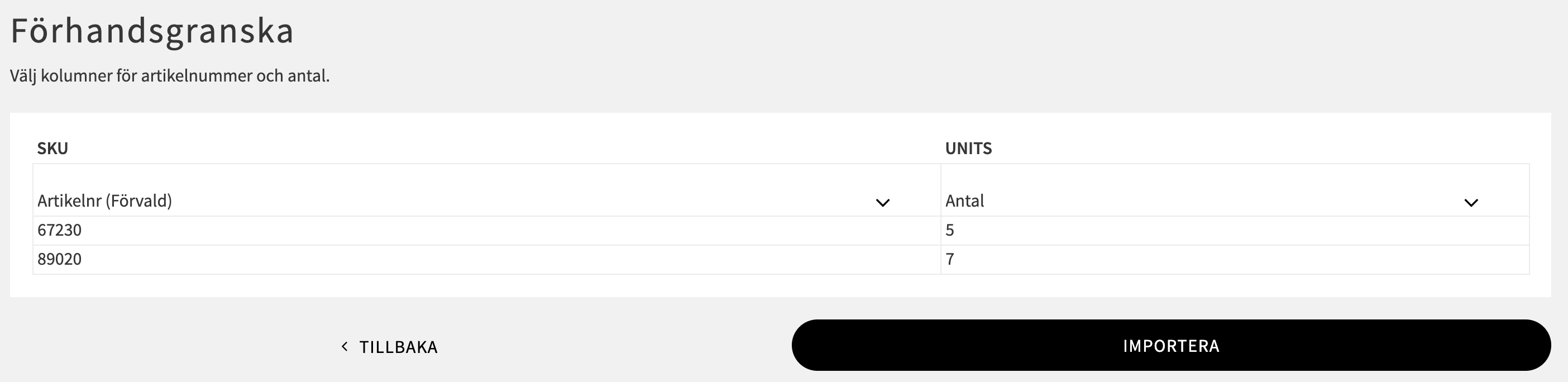
Task: Click the chevron arrow in the SKU column selector
Action: coord(882,202)
